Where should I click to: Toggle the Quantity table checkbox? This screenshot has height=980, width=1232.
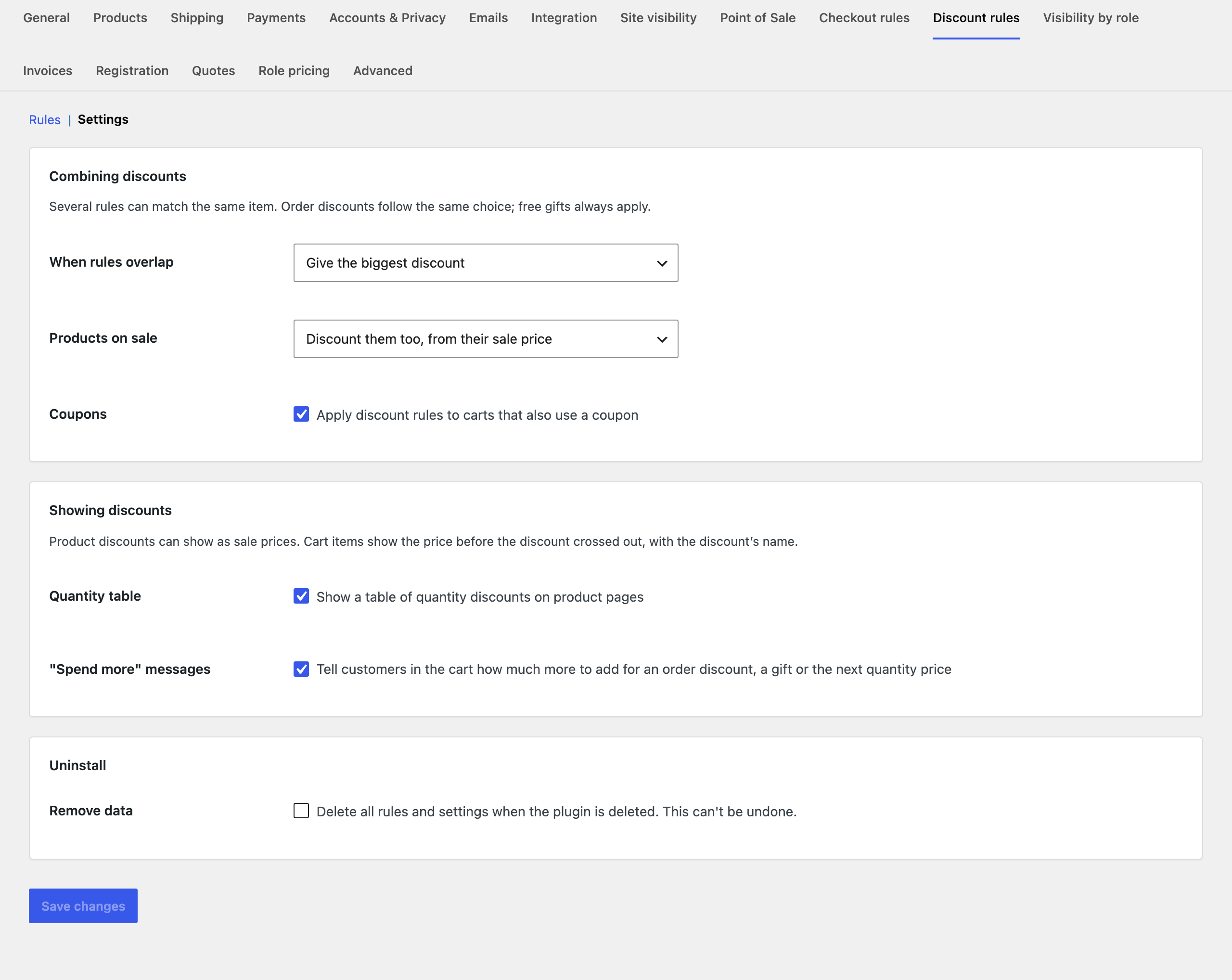[x=301, y=596]
